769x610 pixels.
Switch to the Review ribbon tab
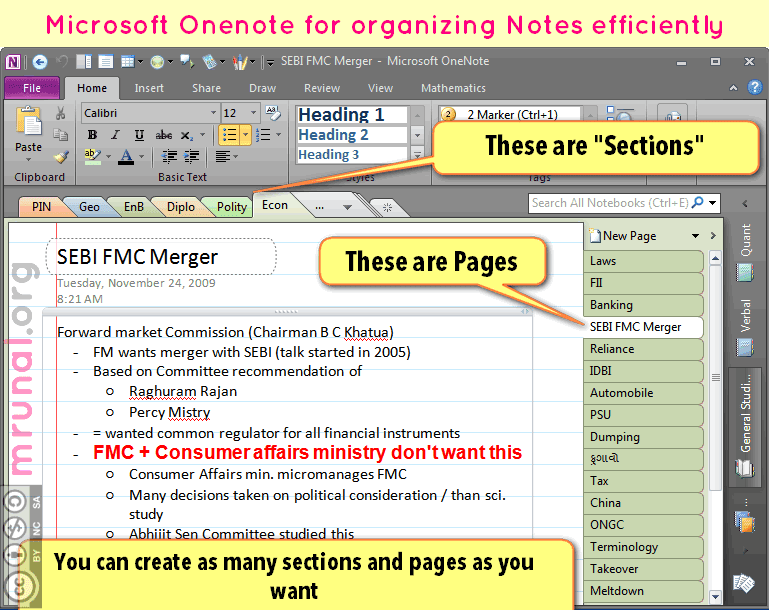(322, 88)
